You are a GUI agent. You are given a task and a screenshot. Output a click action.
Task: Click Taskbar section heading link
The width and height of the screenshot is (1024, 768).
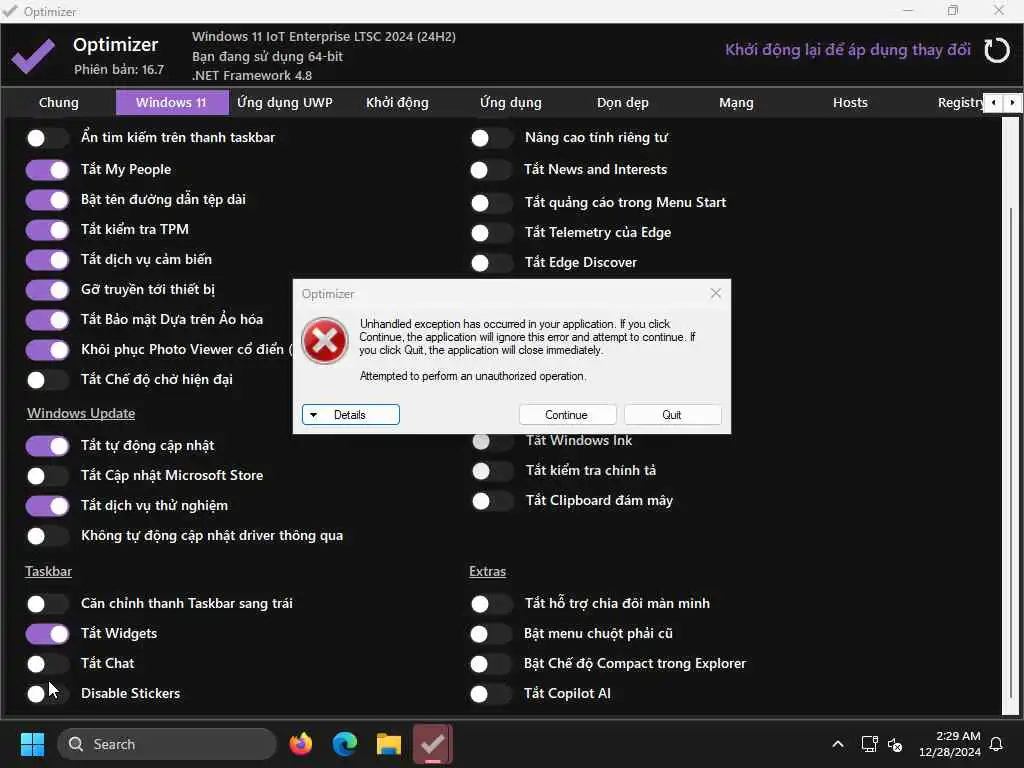tap(48, 571)
